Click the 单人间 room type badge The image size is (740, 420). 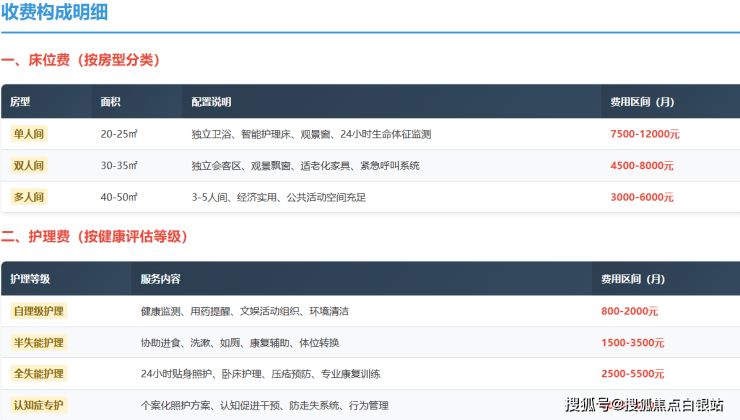pyautogui.click(x=28, y=134)
